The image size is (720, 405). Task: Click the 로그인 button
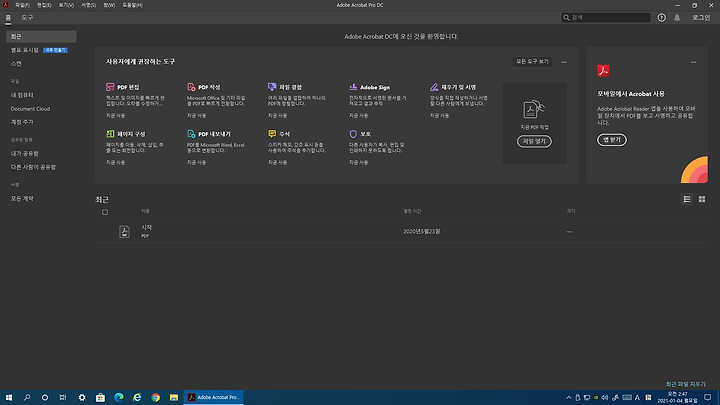coord(701,17)
